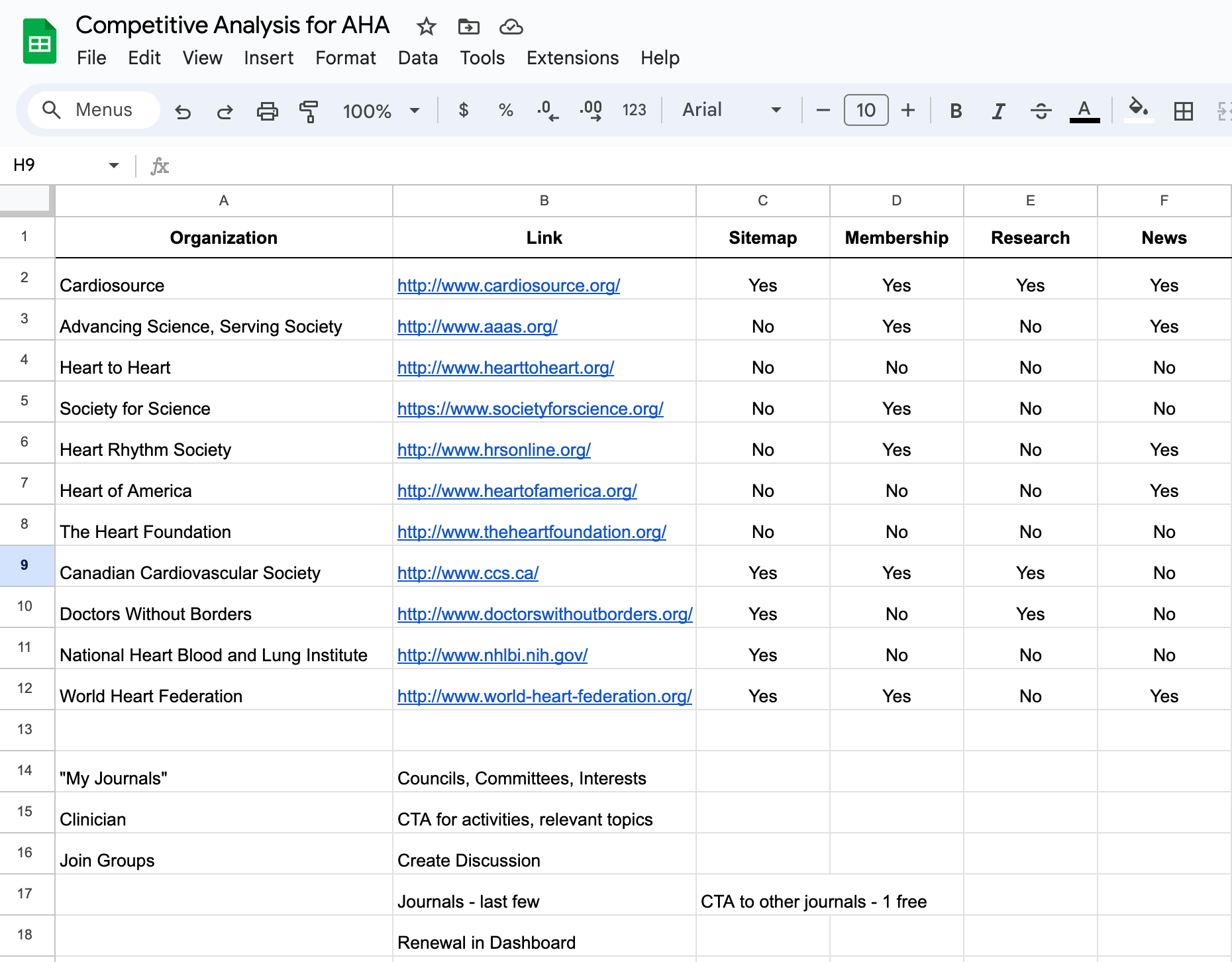Click the document title text
1232x962 pixels.
[232, 25]
